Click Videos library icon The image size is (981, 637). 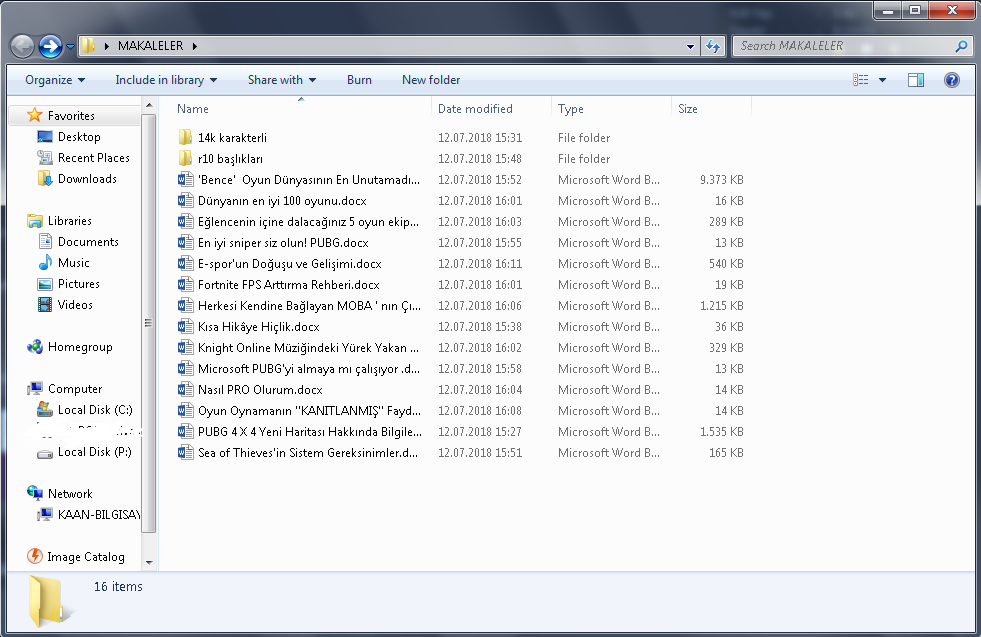click(44, 305)
